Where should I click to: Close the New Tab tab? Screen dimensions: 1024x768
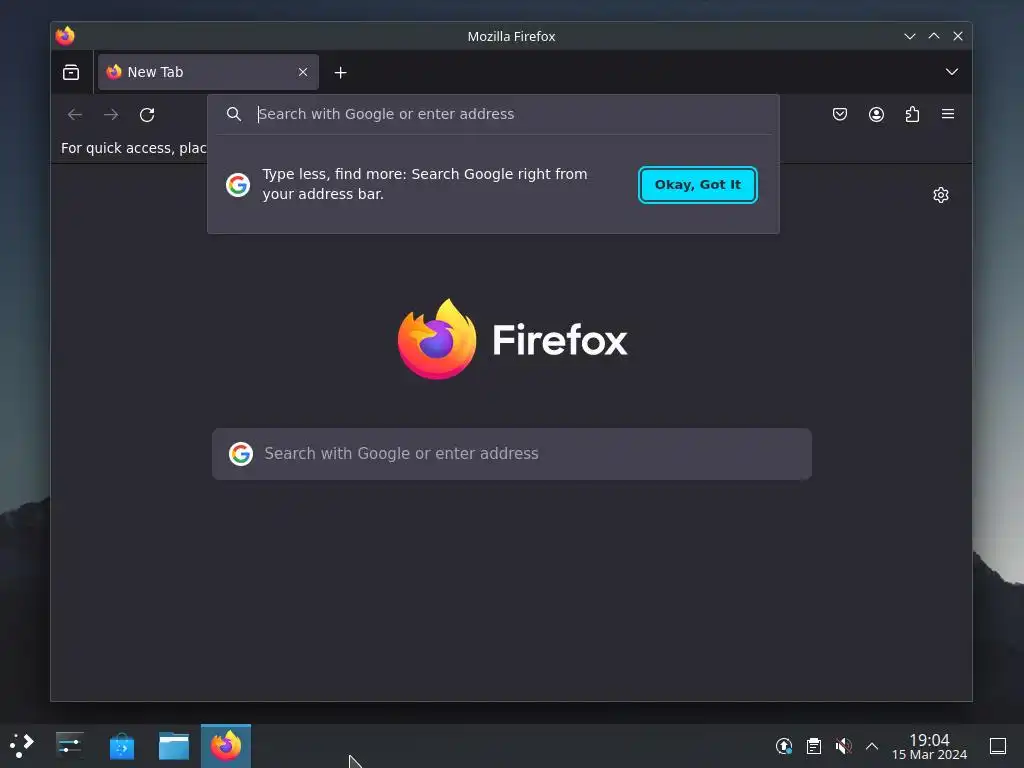click(x=303, y=72)
